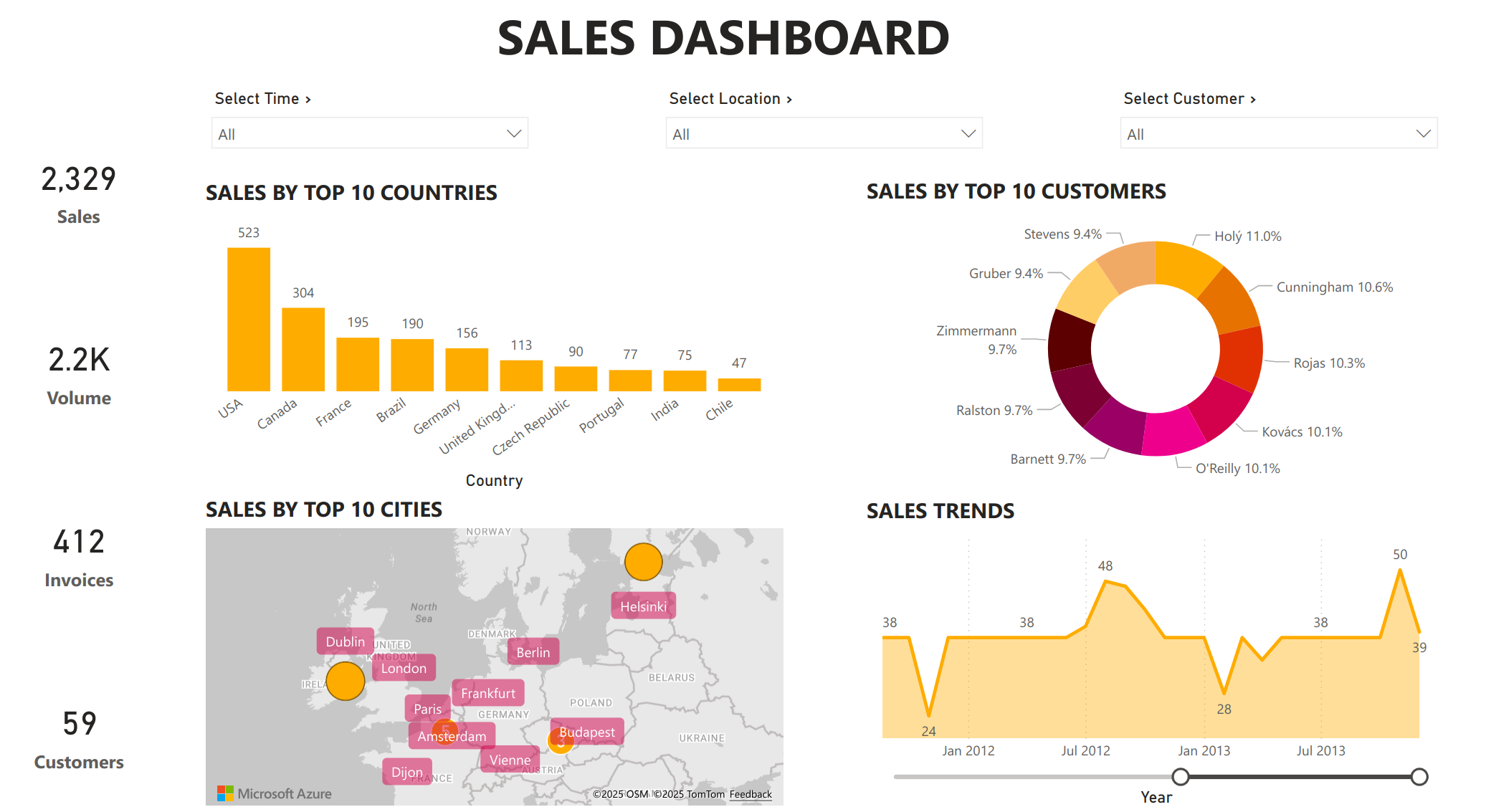The height and width of the screenshot is (812, 1486).
Task: Click the Microsoft Azure logo on map
Action: point(275,793)
